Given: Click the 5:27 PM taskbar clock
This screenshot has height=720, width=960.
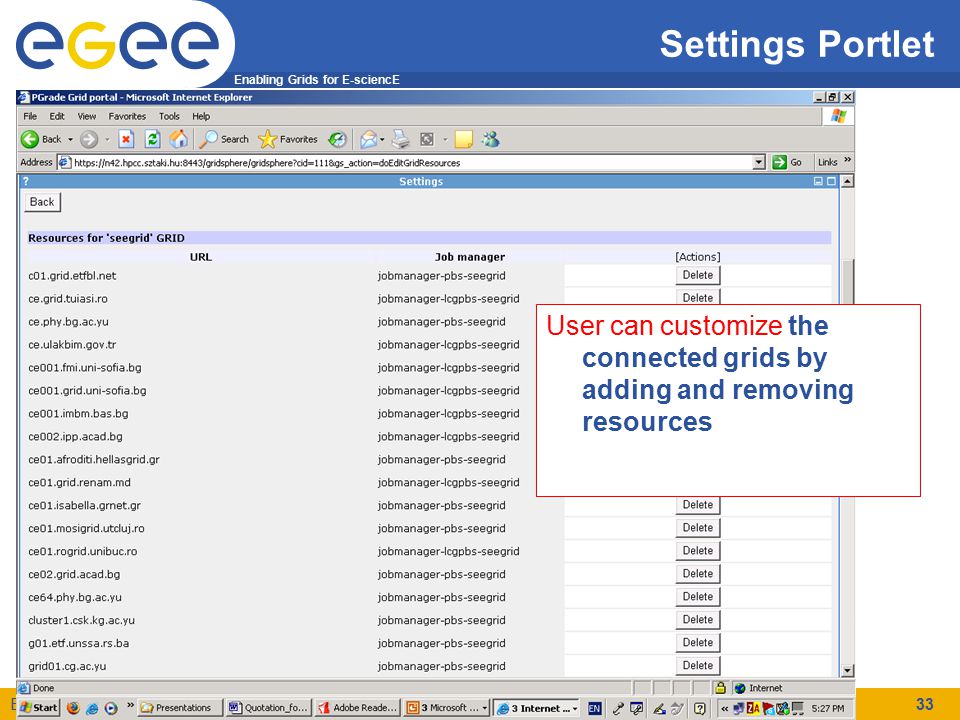Looking at the screenshot, I should [828, 708].
